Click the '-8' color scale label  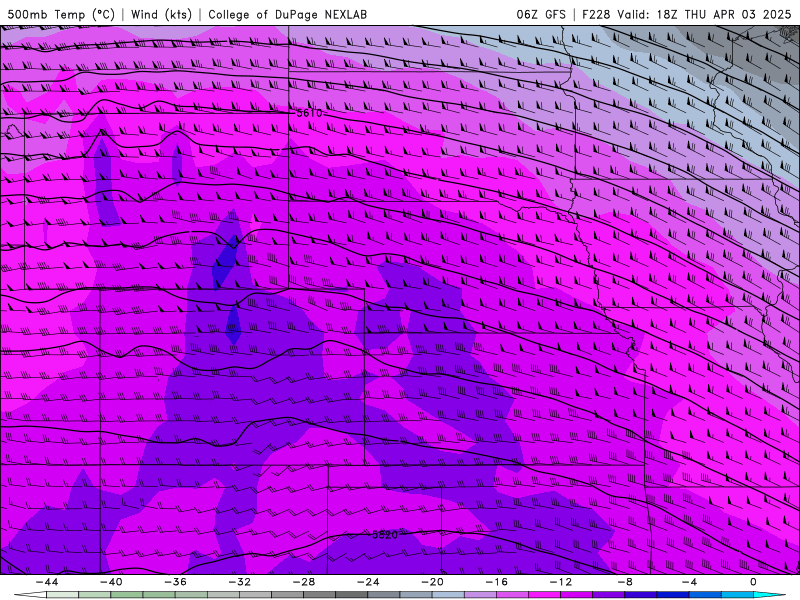[626, 582]
